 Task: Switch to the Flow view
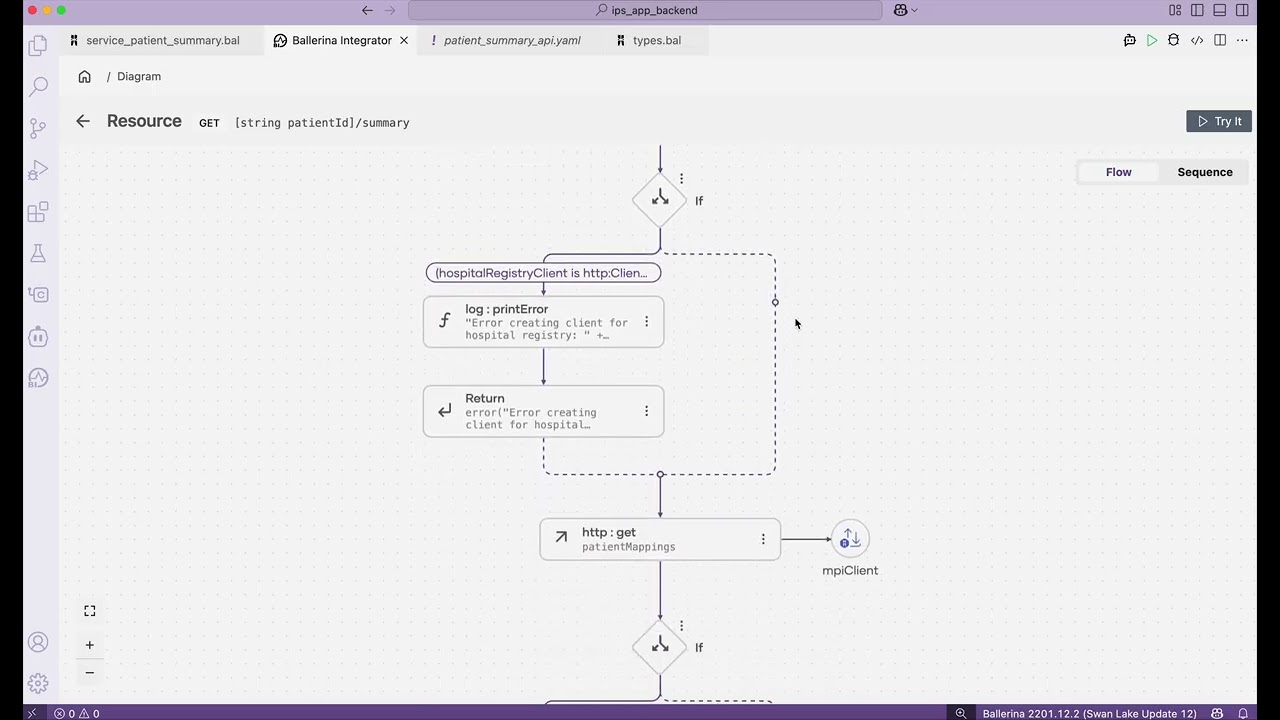1118,172
